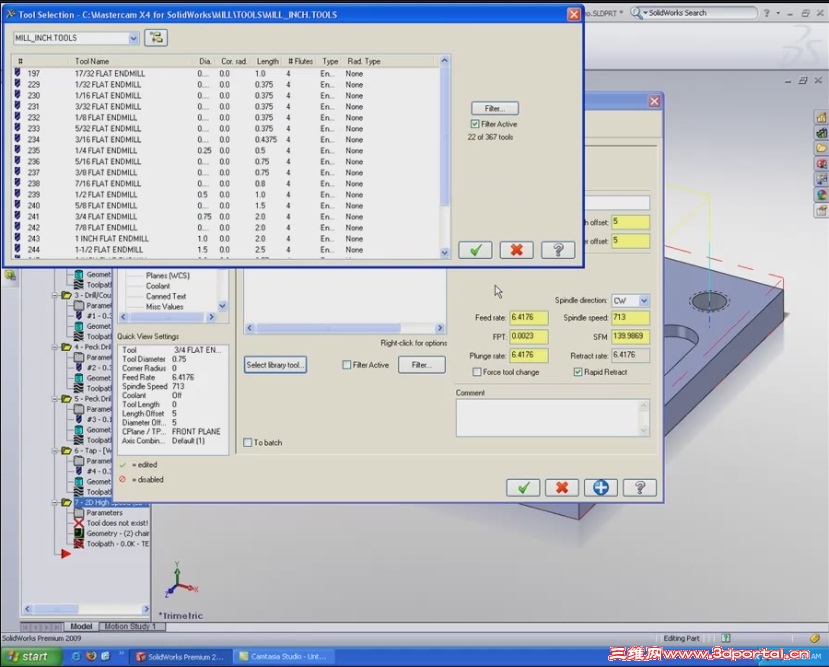Screen dimensions: 829x667
Task: Open help in Tool Selection dialog
Action: click(x=558, y=250)
